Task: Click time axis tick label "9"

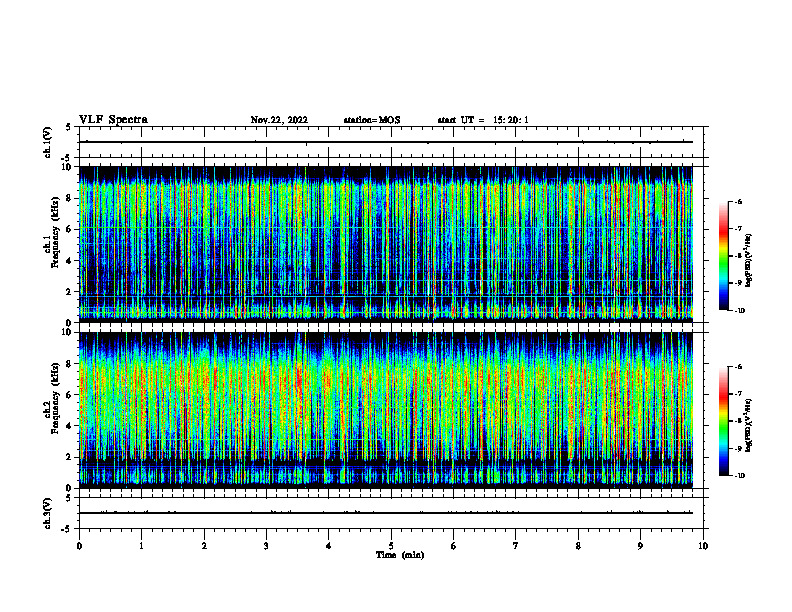Action: [640, 546]
